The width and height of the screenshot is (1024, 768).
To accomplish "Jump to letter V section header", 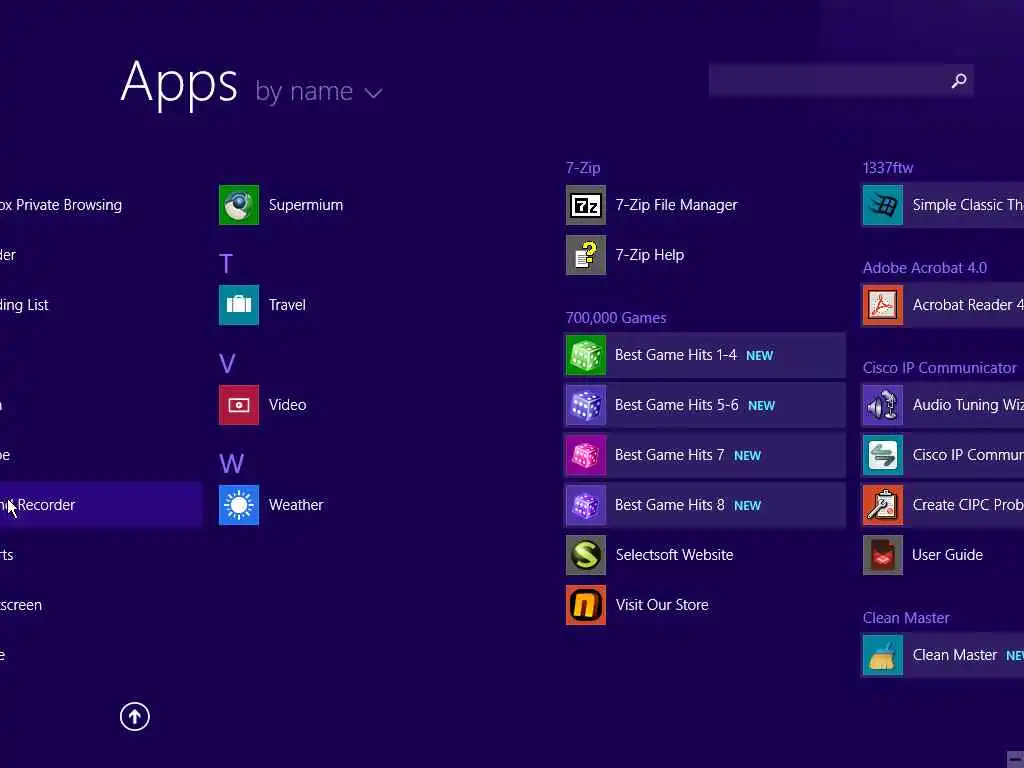I will [x=227, y=364].
